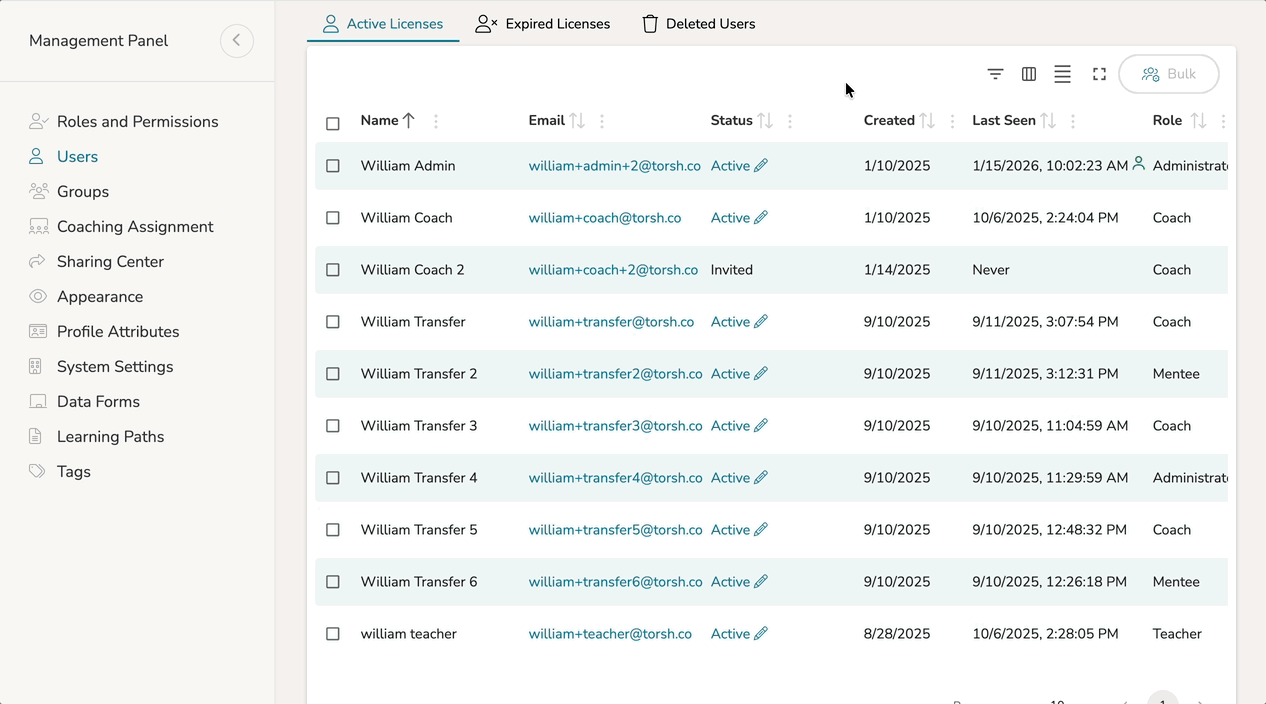Click the edit pencil next to William Admin's status
This screenshot has width=1266, height=704.
761,166
